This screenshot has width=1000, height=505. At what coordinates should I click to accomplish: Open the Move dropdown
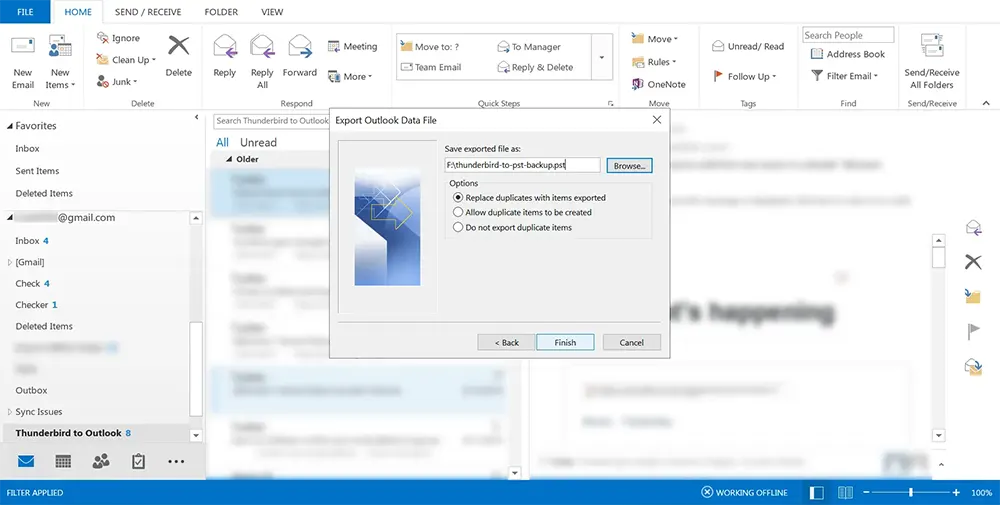pos(655,39)
